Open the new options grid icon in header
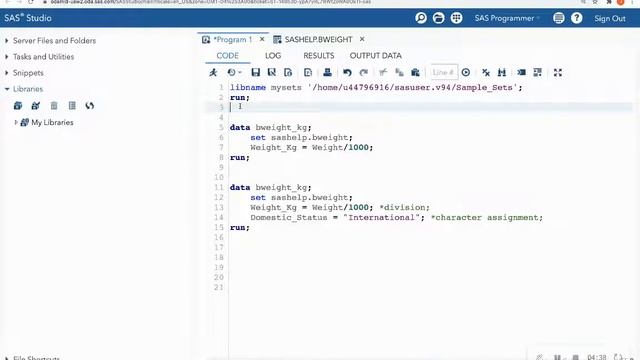 tap(456, 18)
